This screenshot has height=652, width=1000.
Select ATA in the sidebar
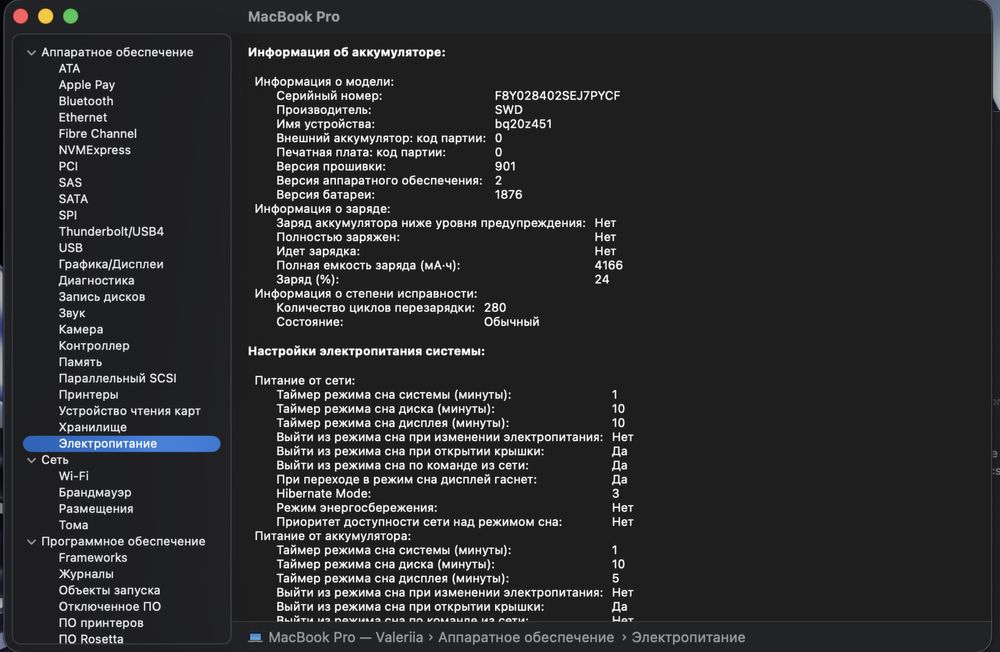click(69, 68)
